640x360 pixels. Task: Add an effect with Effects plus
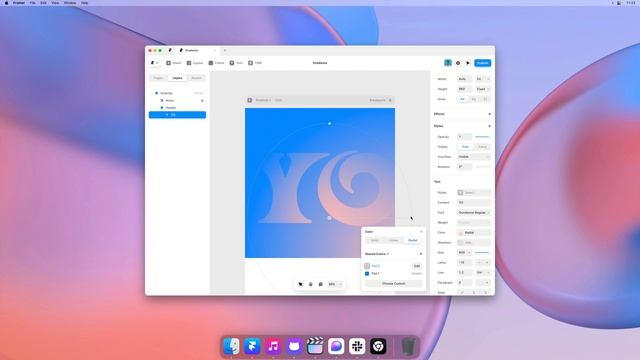489,114
